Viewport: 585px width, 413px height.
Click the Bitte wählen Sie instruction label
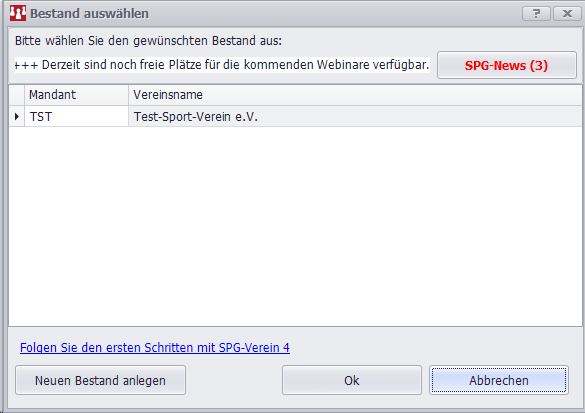(148, 40)
